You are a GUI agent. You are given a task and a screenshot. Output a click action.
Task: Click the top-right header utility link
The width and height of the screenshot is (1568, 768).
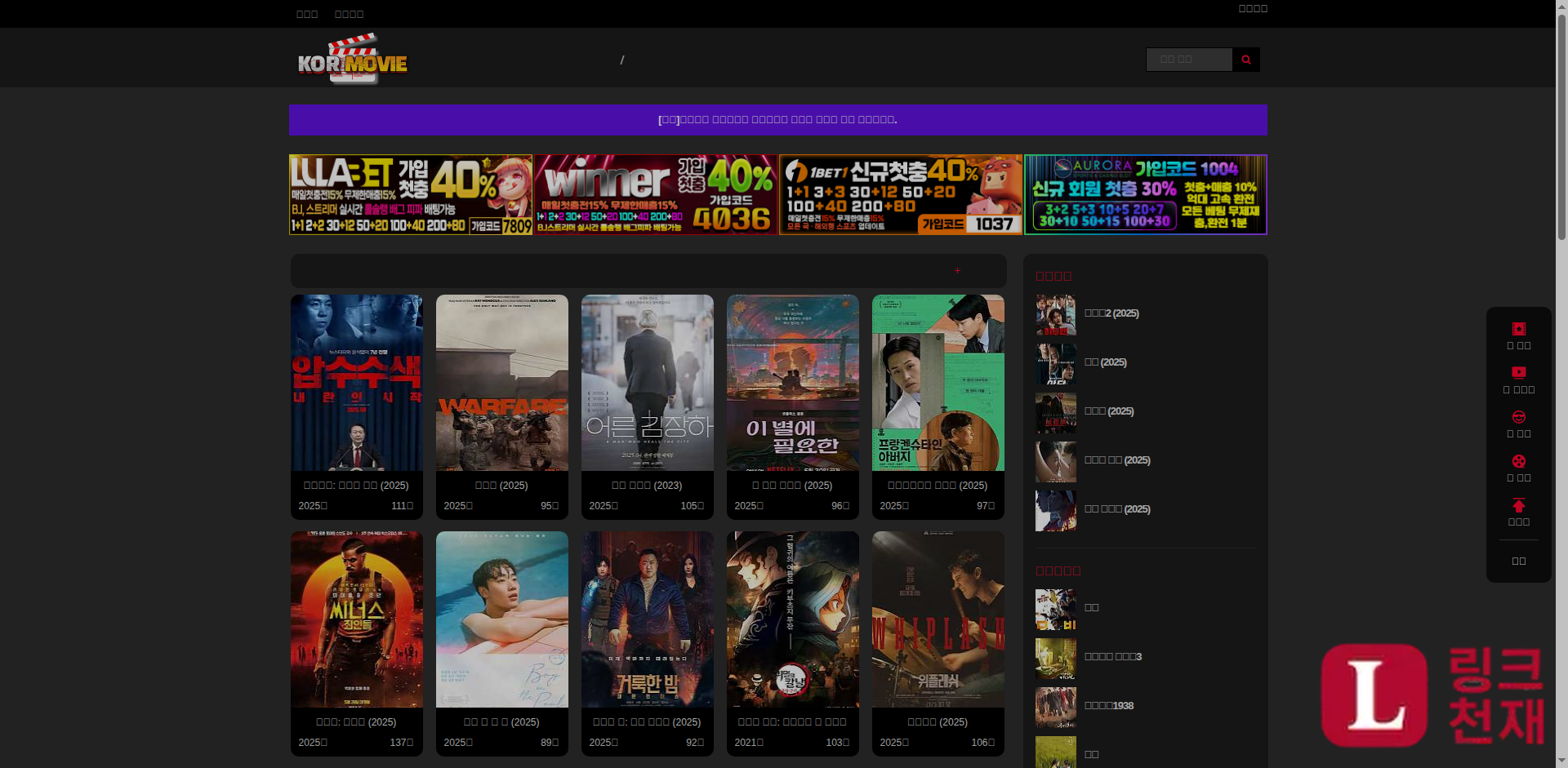click(x=1253, y=8)
